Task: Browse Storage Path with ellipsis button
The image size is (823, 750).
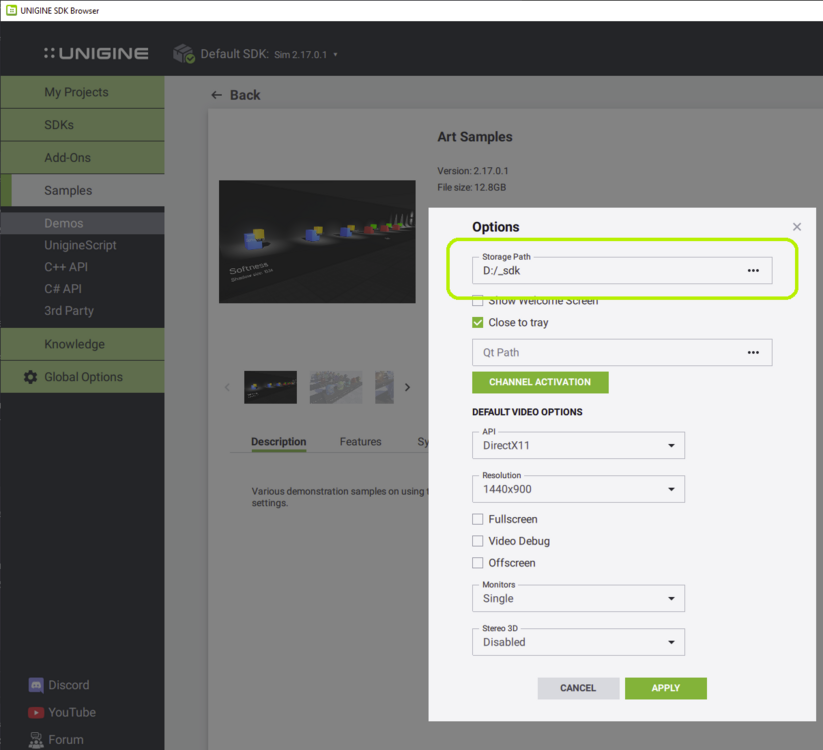Action: 753,270
